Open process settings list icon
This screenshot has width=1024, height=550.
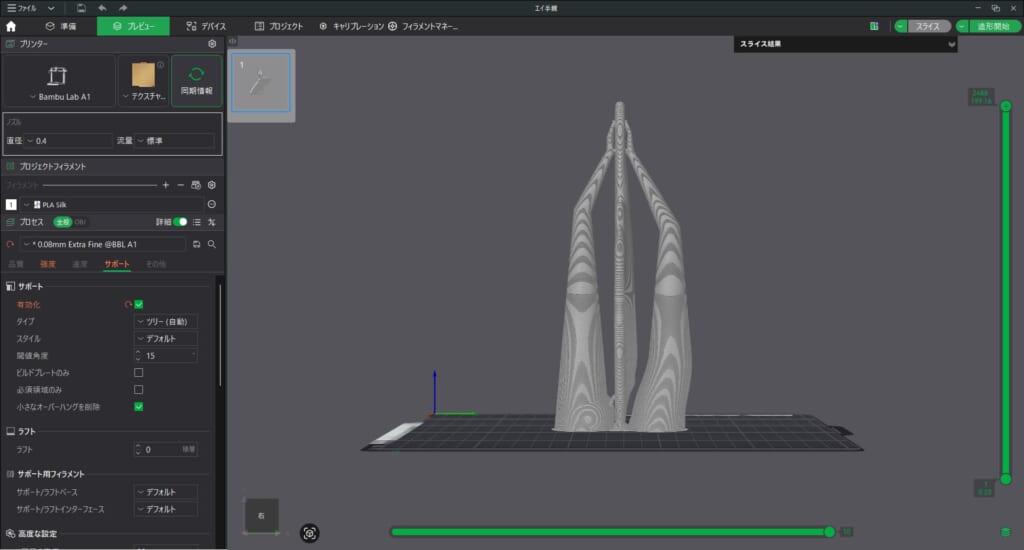pos(197,222)
